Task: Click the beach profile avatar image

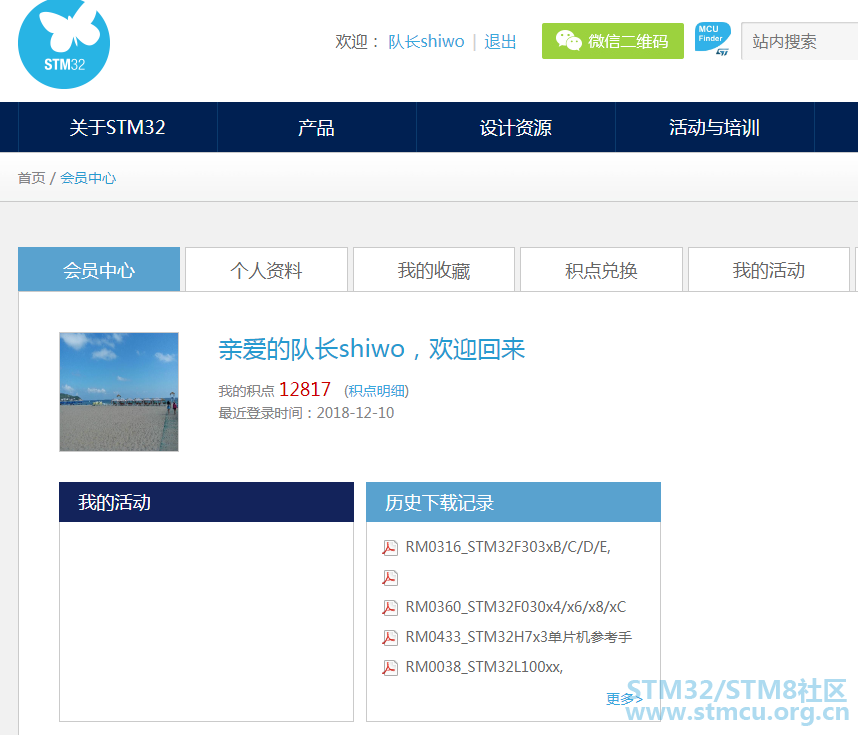Action: 119,392
